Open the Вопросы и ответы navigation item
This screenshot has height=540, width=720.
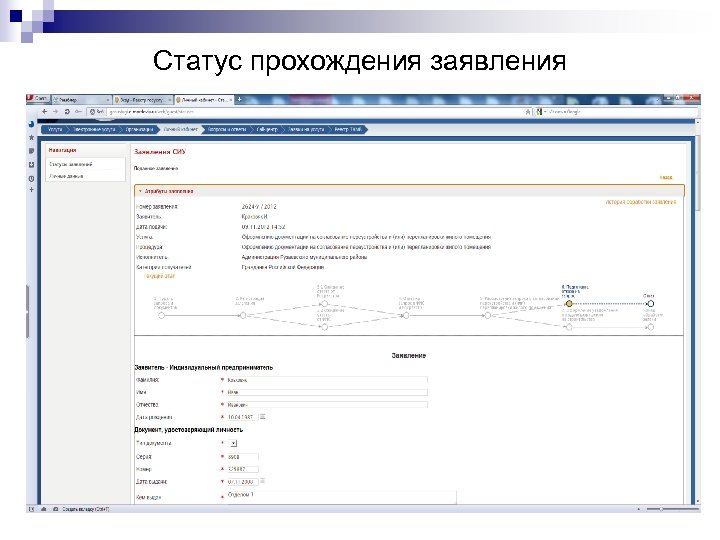tap(227, 129)
